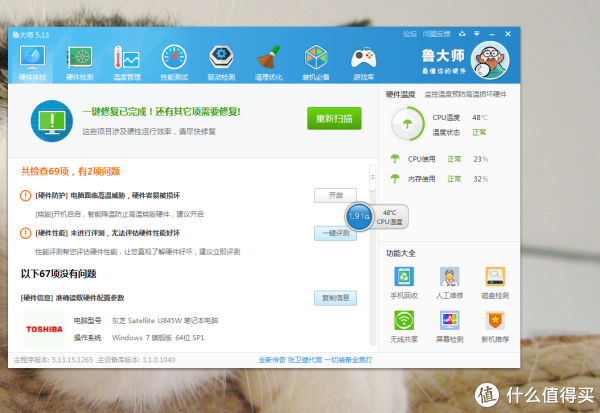Click the 一键评测 benchmark button
This screenshot has height=413, width=600.
(335, 233)
